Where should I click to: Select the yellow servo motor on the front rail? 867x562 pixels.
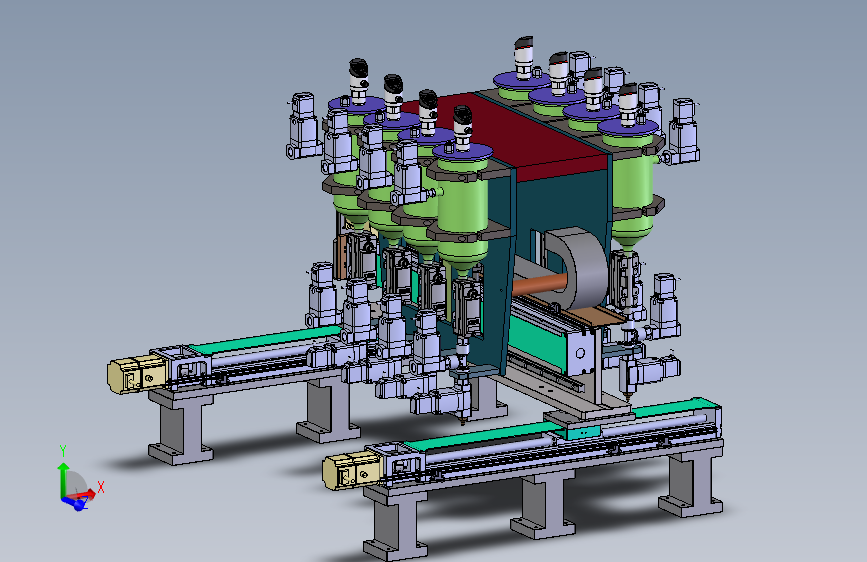pyautogui.click(x=353, y=471)
